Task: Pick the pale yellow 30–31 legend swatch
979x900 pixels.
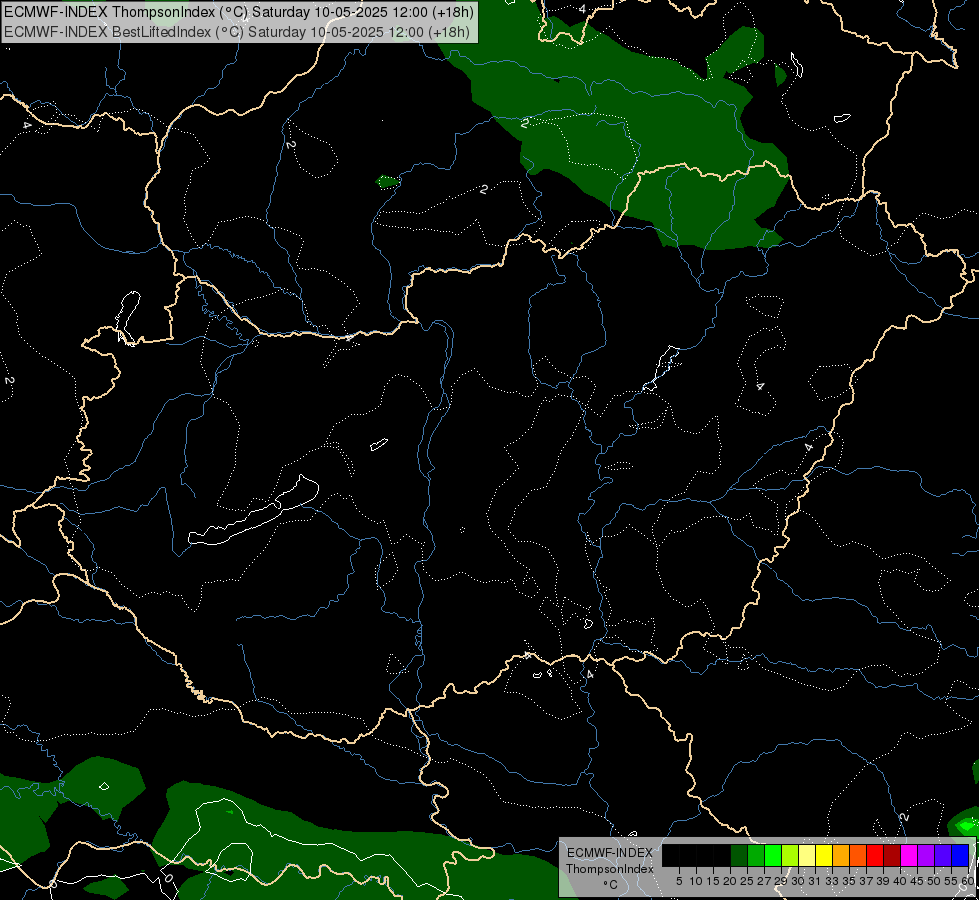Action: tap(807, 855)
